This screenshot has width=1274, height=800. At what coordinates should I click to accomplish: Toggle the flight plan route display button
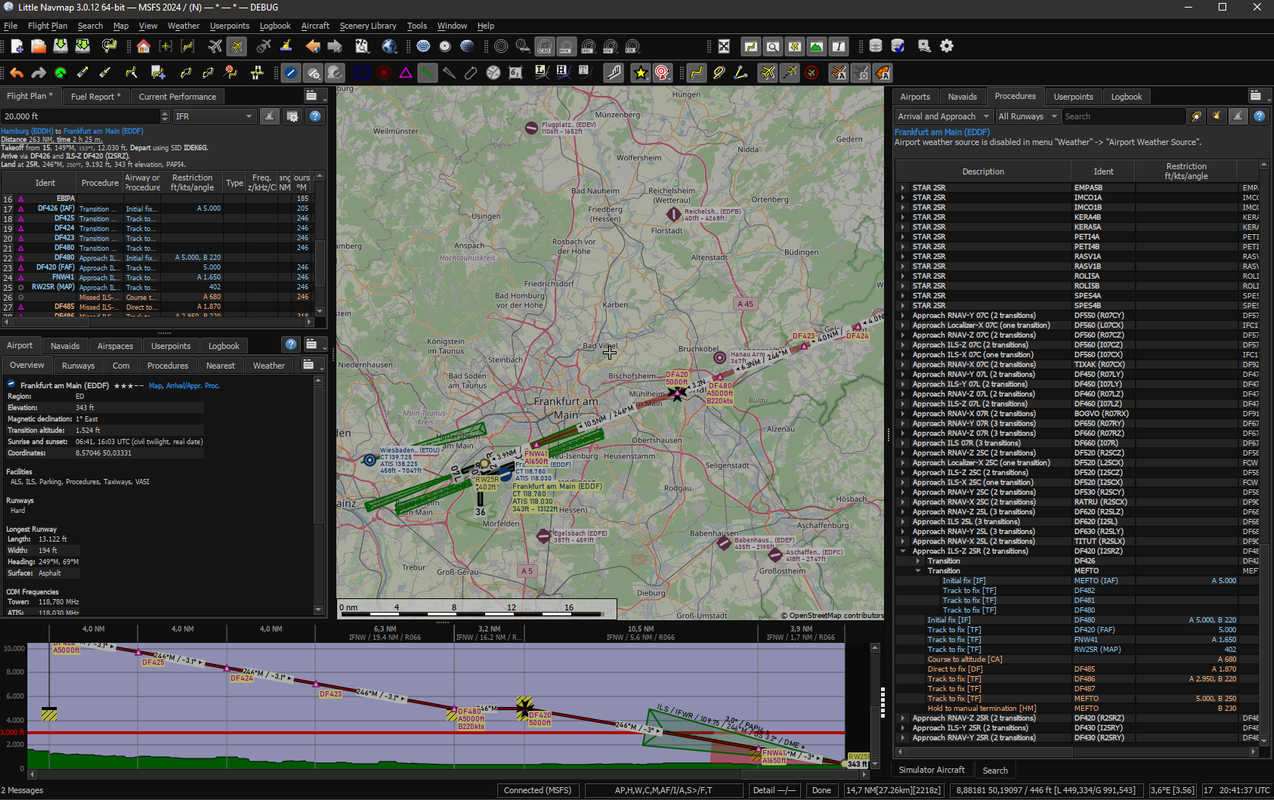click(x=697, y=72)
